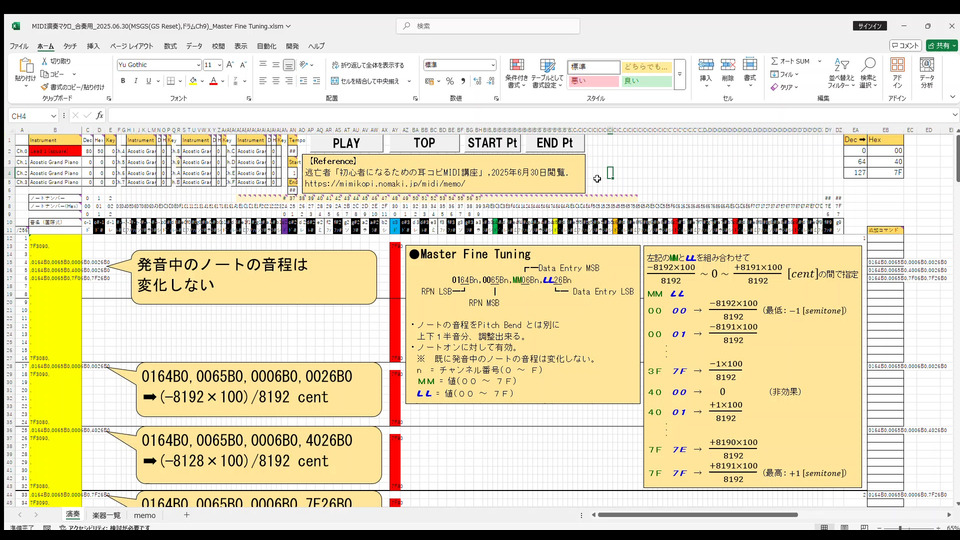
Task: Toggle underline formatting
Action: click(x=147, y=81)
